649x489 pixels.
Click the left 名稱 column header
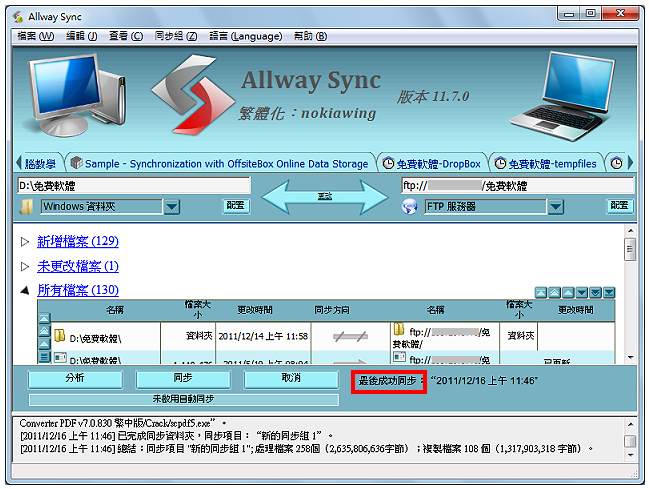coord(115,310)
